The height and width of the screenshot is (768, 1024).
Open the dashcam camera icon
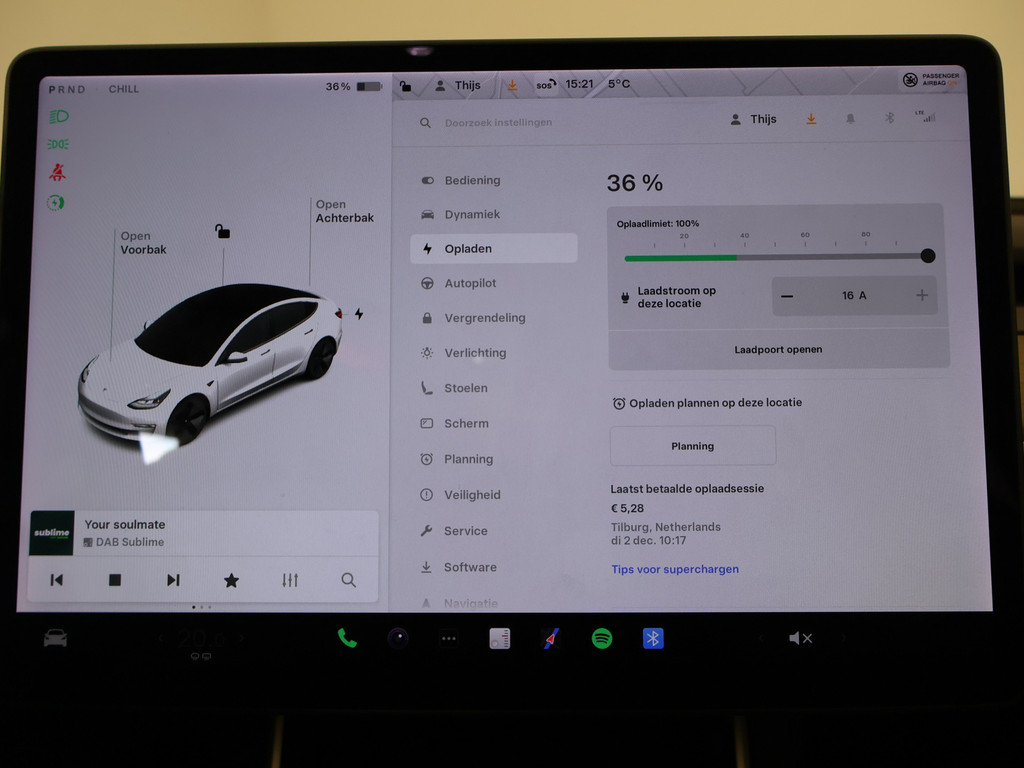pos(398,638)
